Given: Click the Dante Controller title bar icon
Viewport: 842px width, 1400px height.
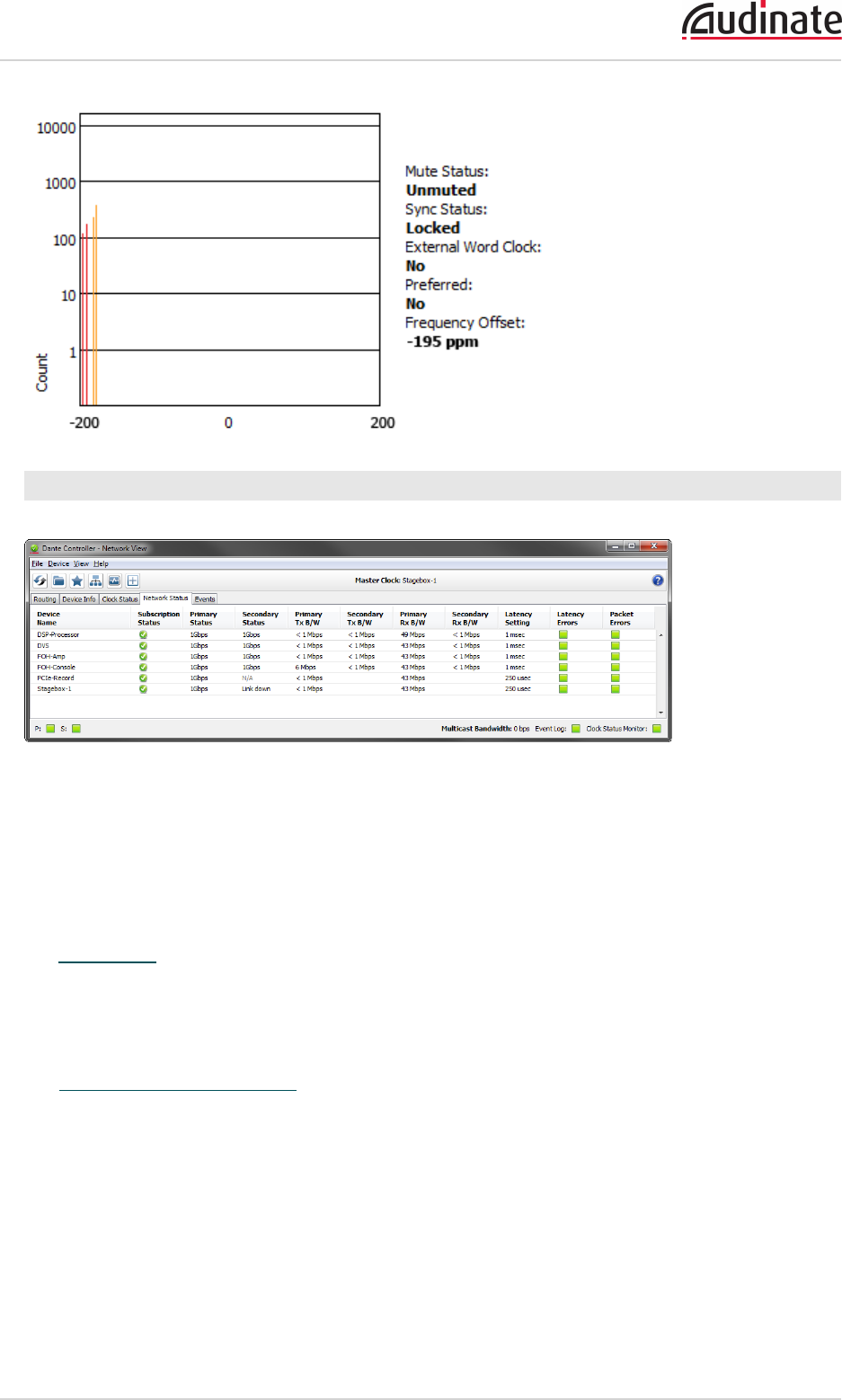Looking at the screenshot, I should (x=35, y=548).
